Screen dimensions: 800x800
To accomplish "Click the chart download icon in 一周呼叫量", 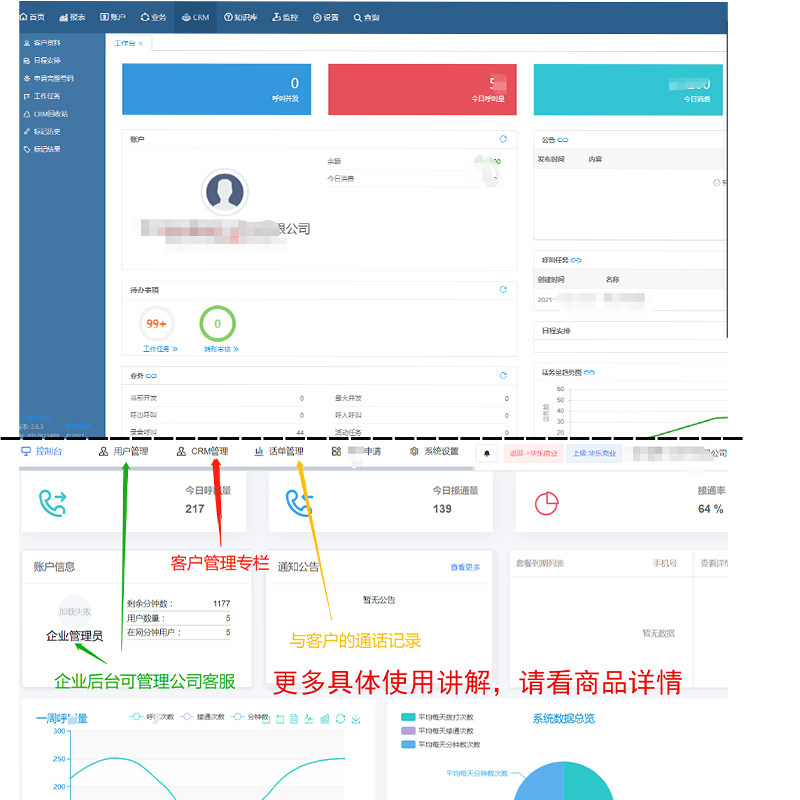I will tap(356, 719).
